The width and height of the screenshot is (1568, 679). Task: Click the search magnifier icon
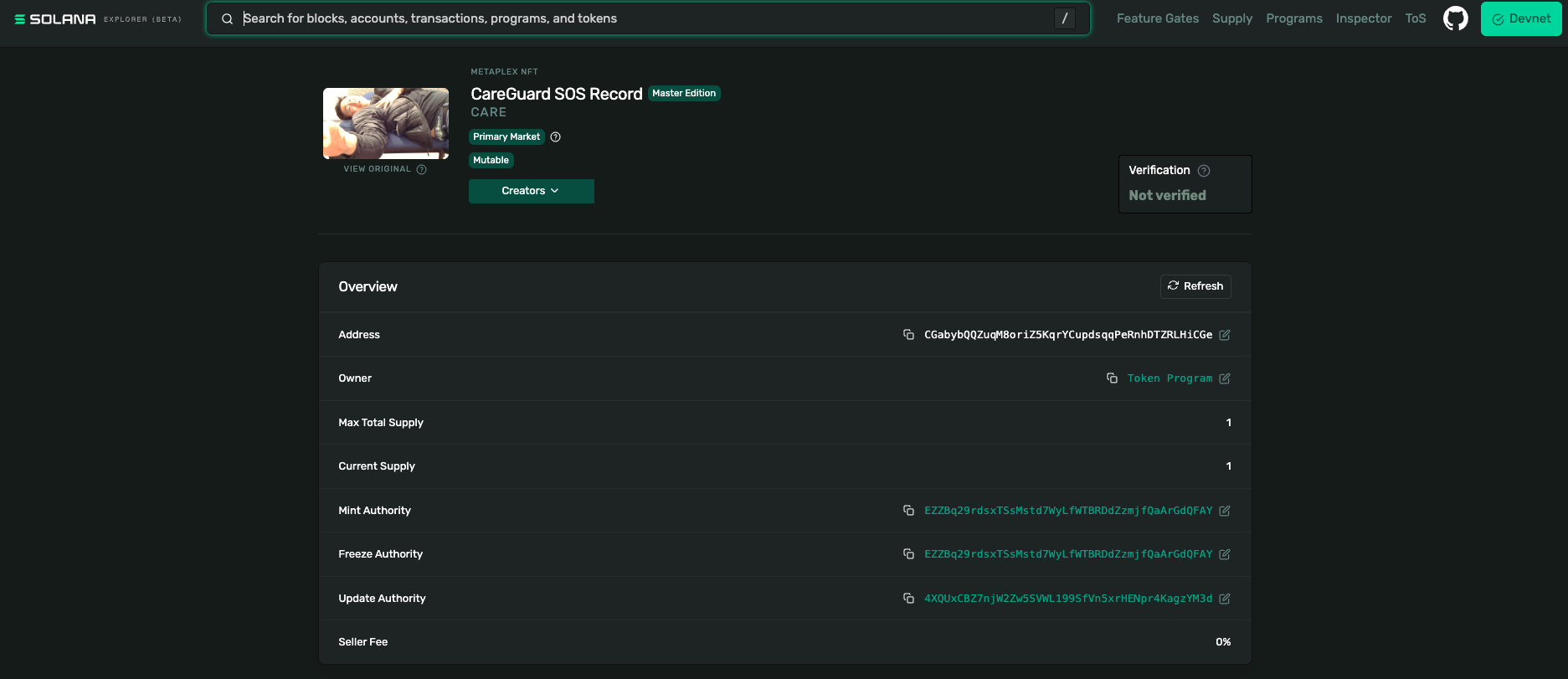(x=227, y=18)
